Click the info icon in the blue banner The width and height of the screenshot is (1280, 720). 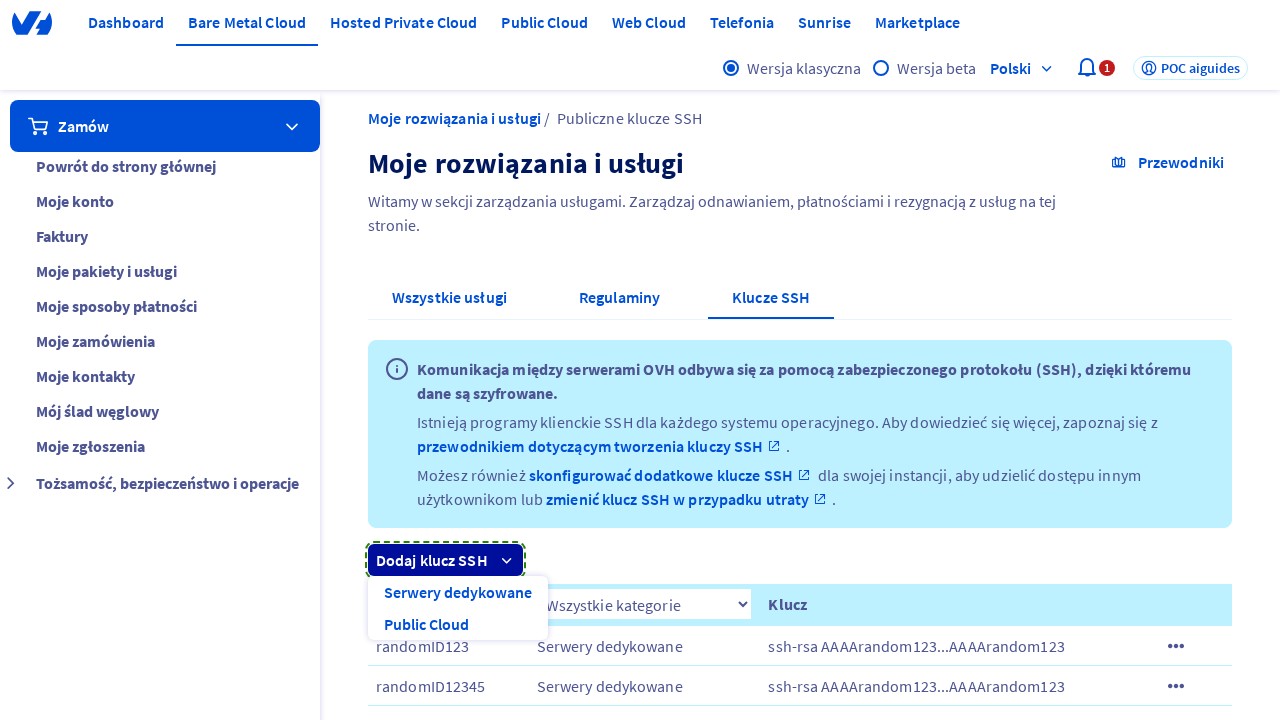(x=397, y=369)
